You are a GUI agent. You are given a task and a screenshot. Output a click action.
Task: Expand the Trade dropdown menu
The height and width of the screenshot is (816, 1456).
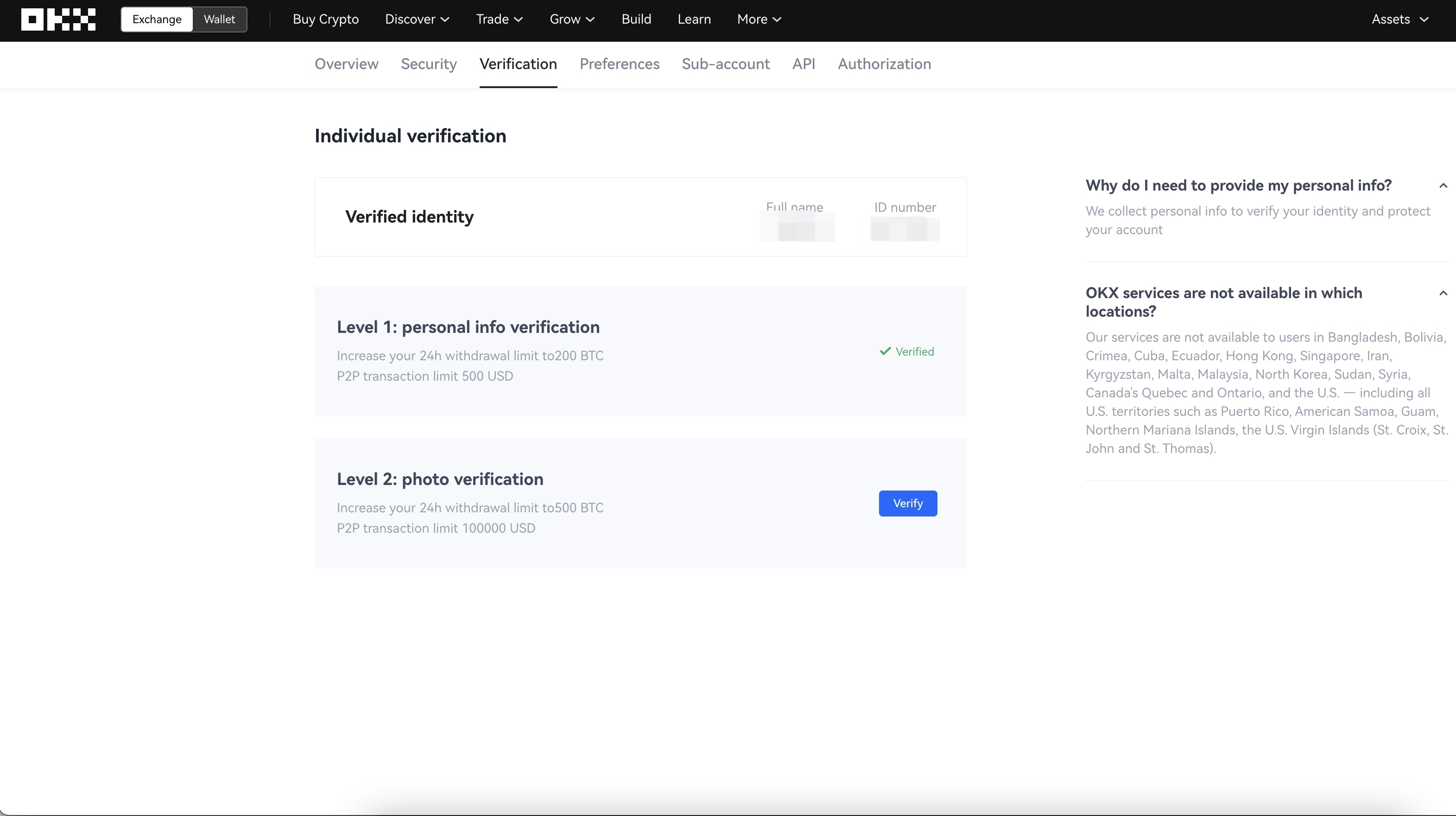(x=499, y=19)
